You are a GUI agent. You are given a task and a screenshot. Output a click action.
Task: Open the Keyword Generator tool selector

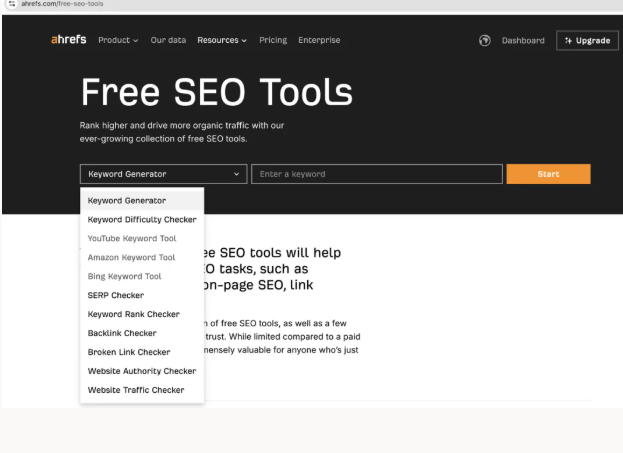[163, 174]
